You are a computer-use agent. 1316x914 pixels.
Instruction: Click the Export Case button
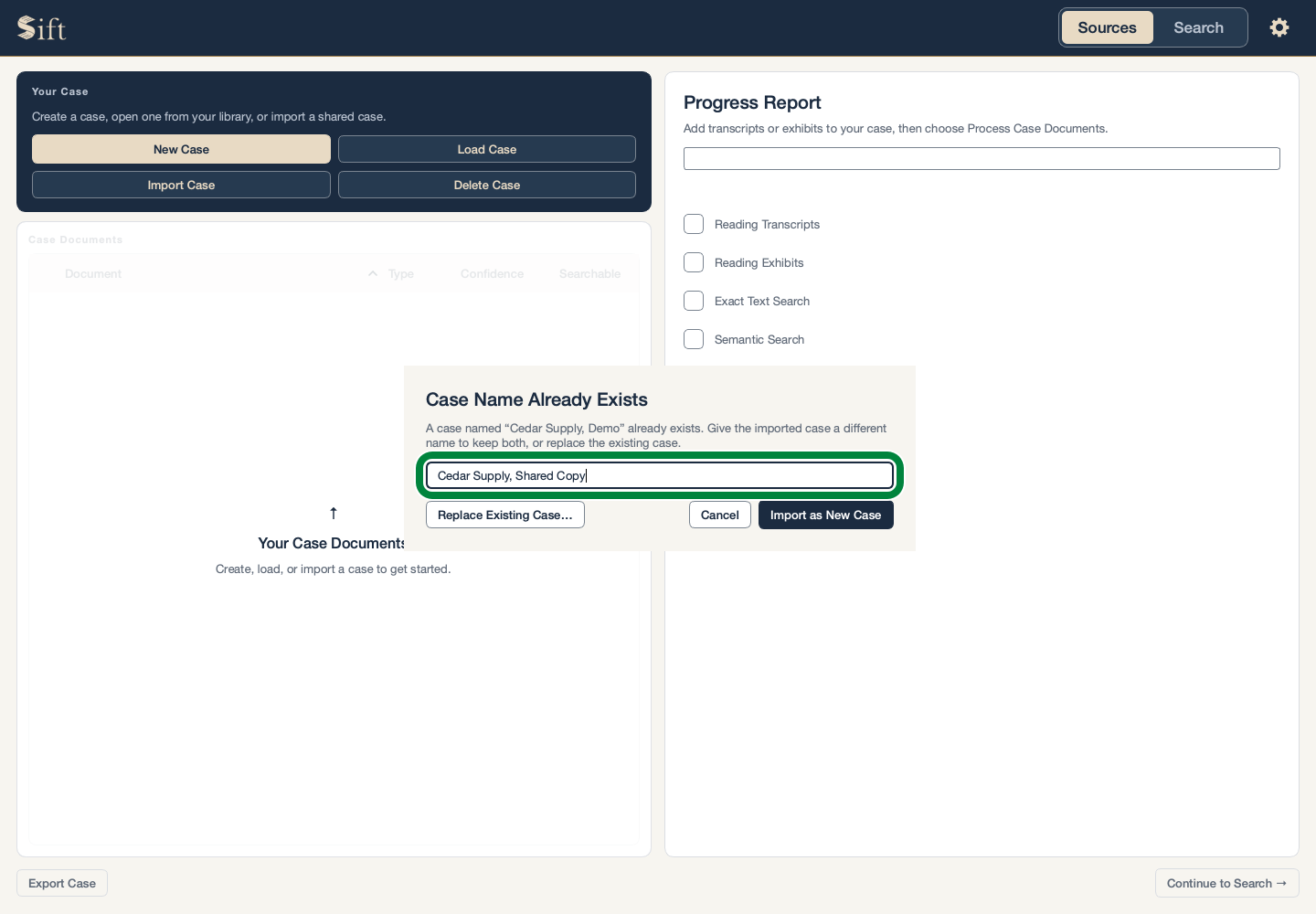point(62,883)
